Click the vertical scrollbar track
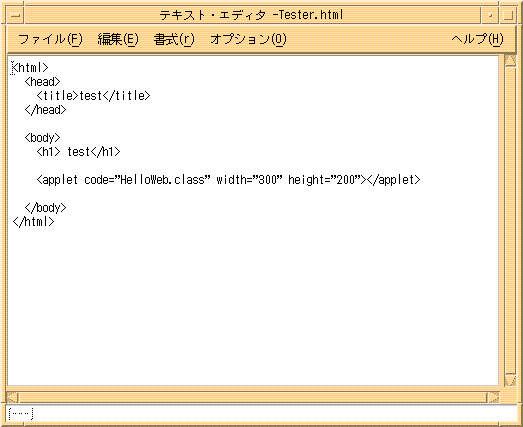The width and height of the screenshot is (523, 427). coord(510,220)
